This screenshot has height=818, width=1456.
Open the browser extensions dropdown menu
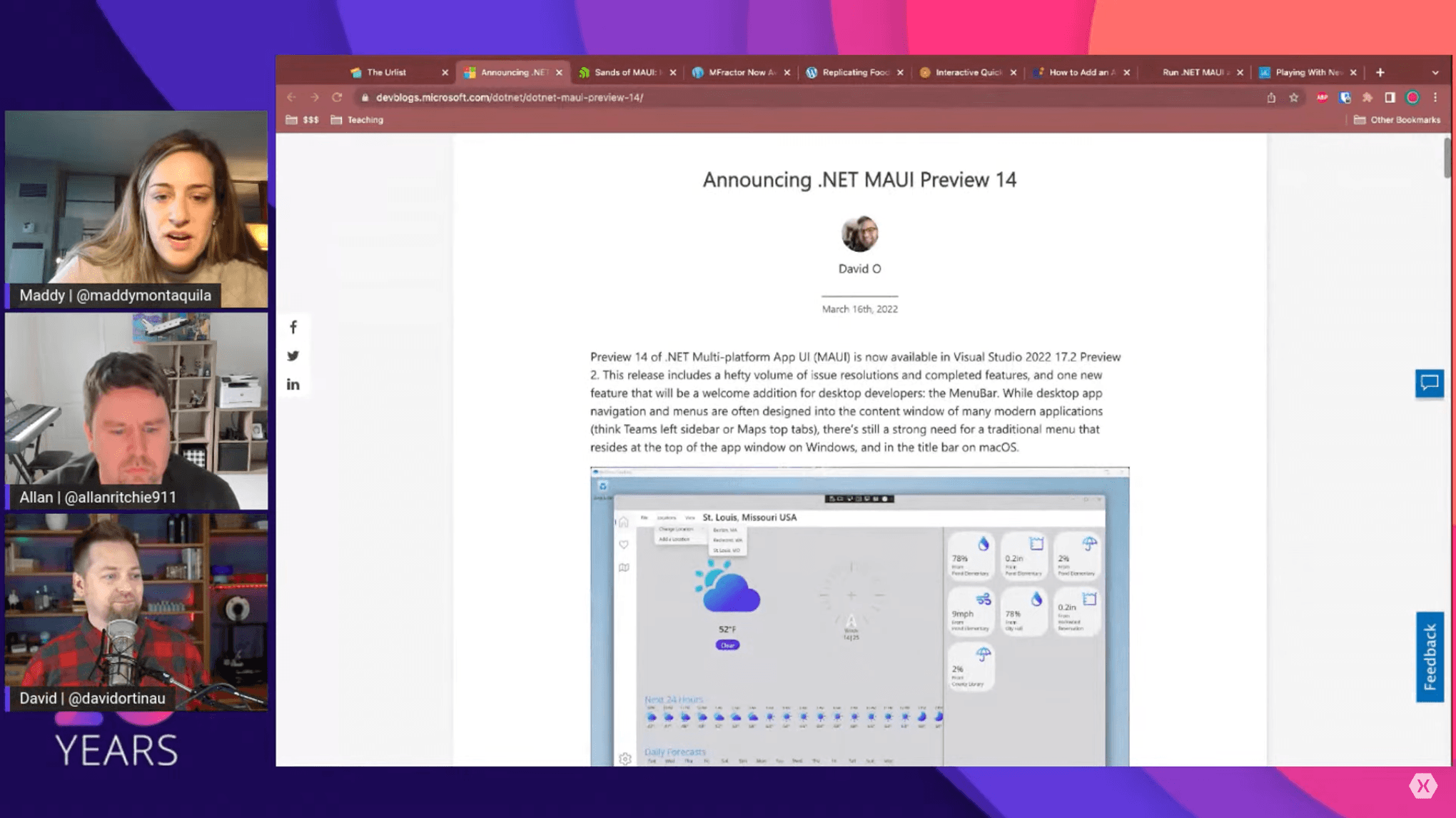point(1366,97)
